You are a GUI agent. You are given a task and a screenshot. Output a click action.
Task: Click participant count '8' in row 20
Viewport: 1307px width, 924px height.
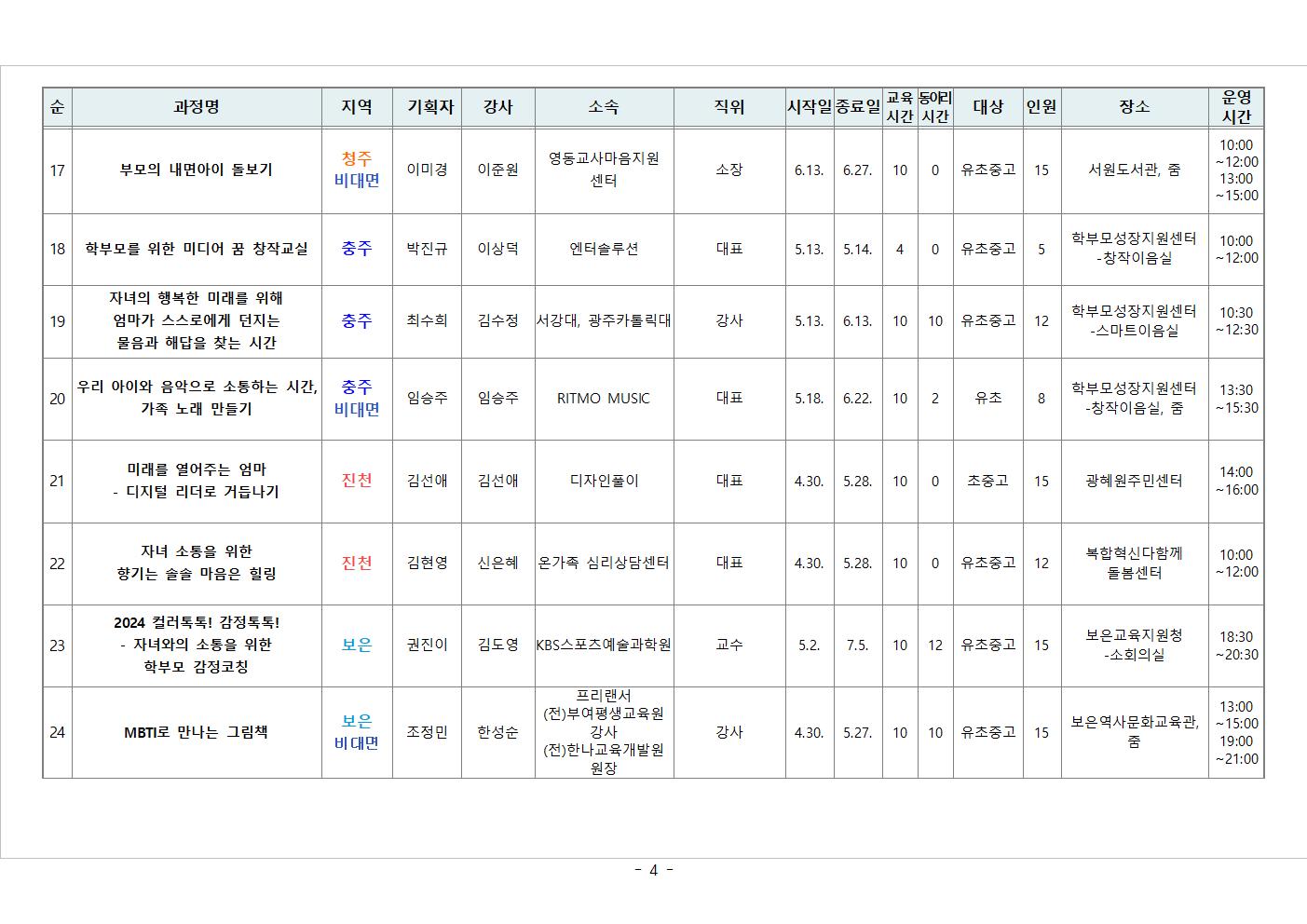tap(1042, 398)
